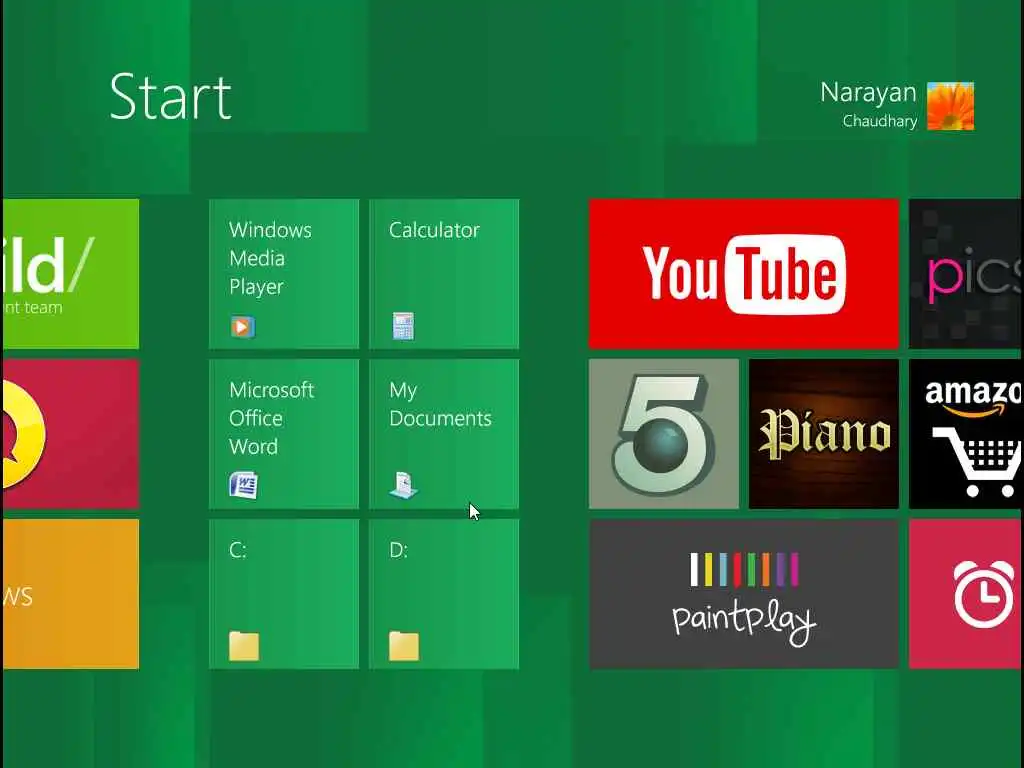This screenshot has width=1024, height=768.
Task: Click the Calculator icon in its tile
Action: [403, 326]
